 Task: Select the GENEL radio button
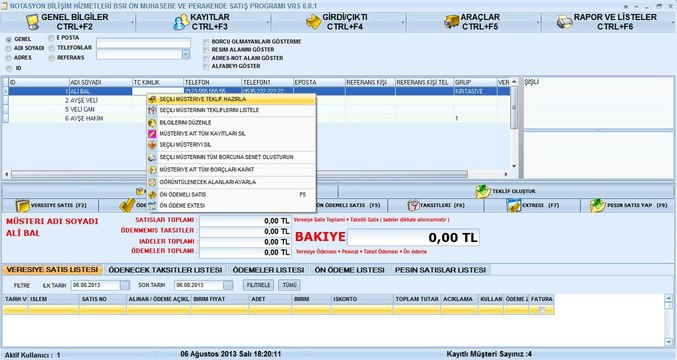[x=9, y=39]
